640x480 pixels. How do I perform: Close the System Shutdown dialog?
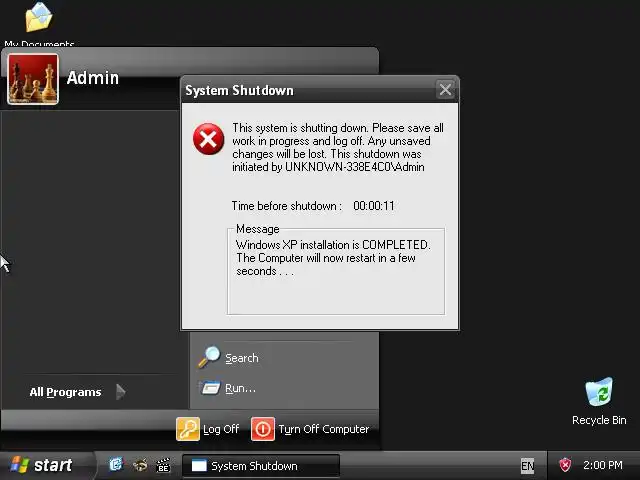pos(445,89)
